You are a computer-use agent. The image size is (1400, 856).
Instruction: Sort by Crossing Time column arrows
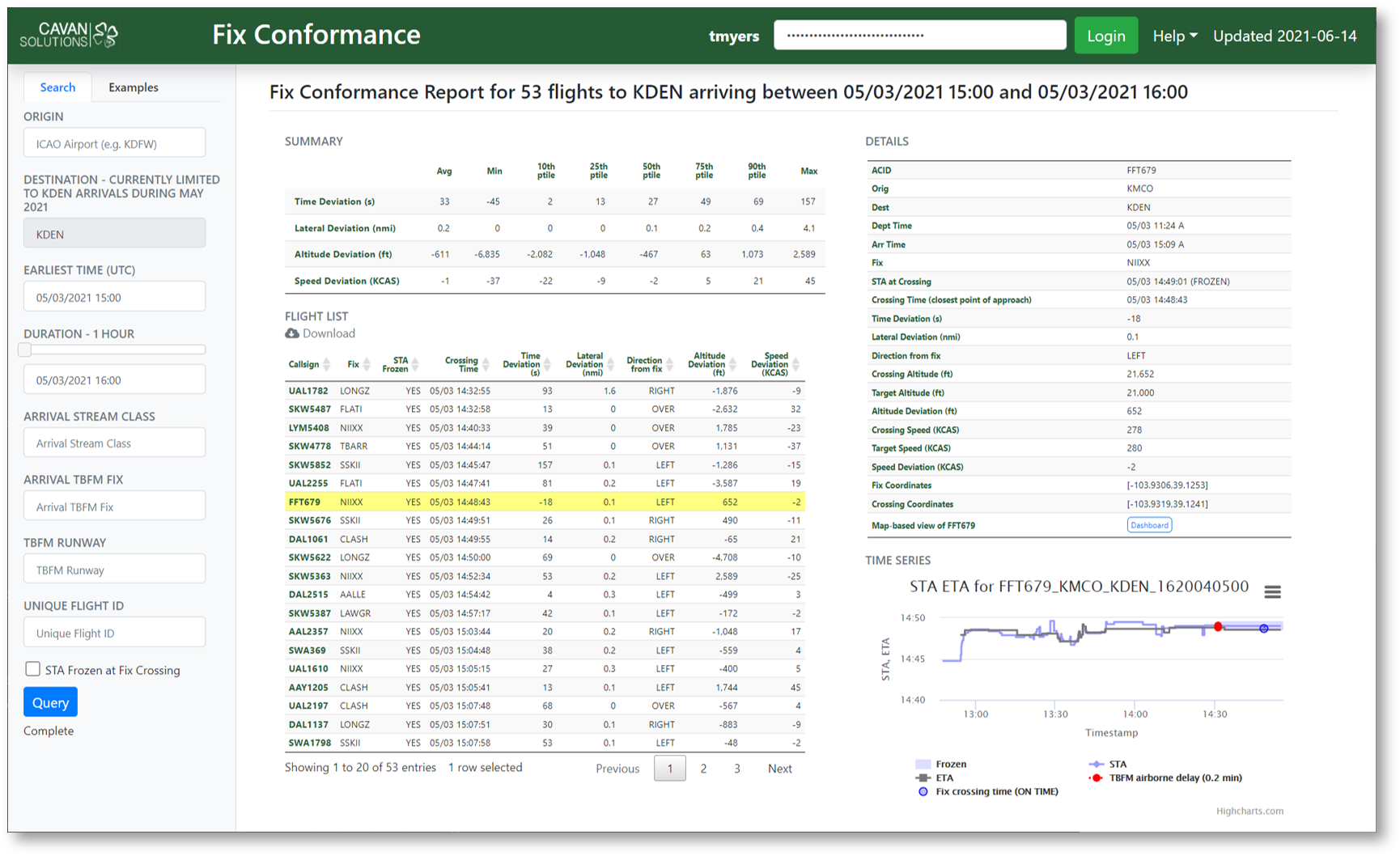(x=486, y=365)
